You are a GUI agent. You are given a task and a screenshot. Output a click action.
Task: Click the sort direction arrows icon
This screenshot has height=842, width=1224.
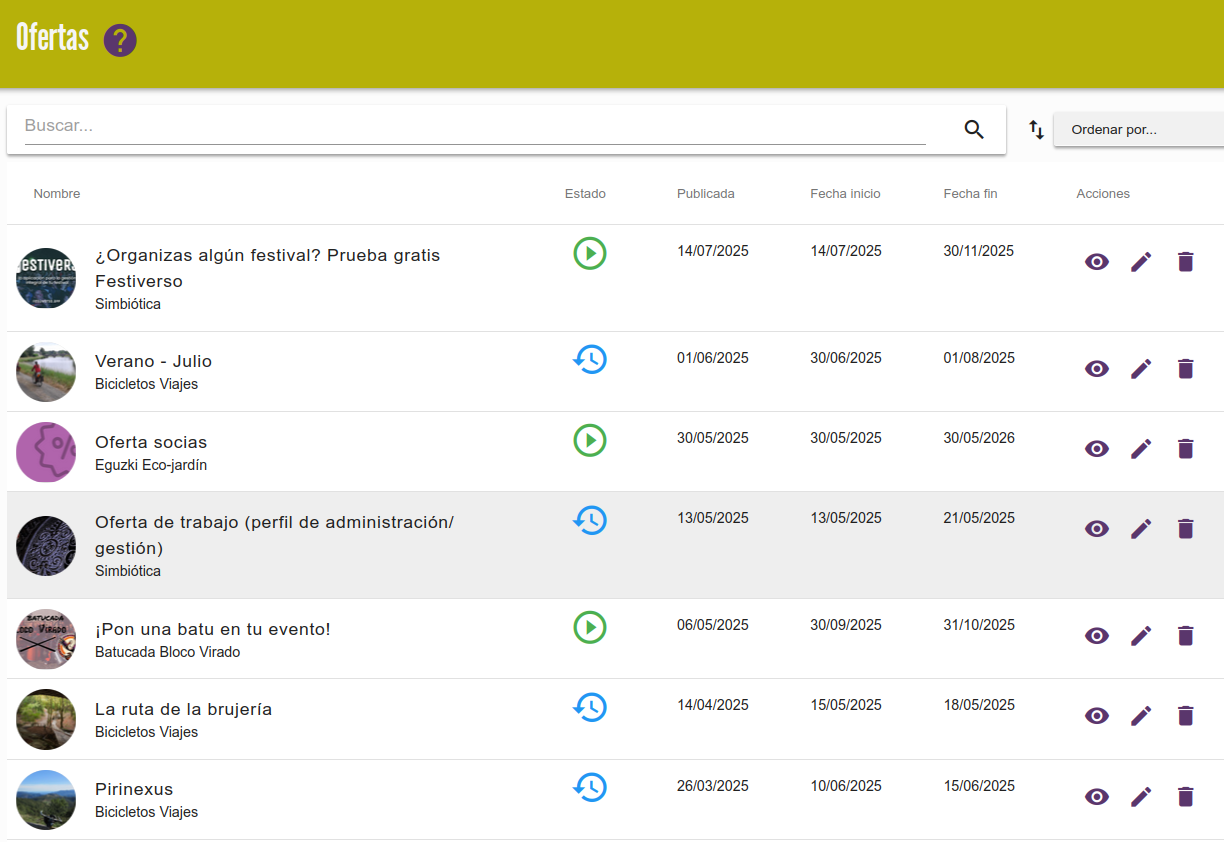click(1036, 129)
